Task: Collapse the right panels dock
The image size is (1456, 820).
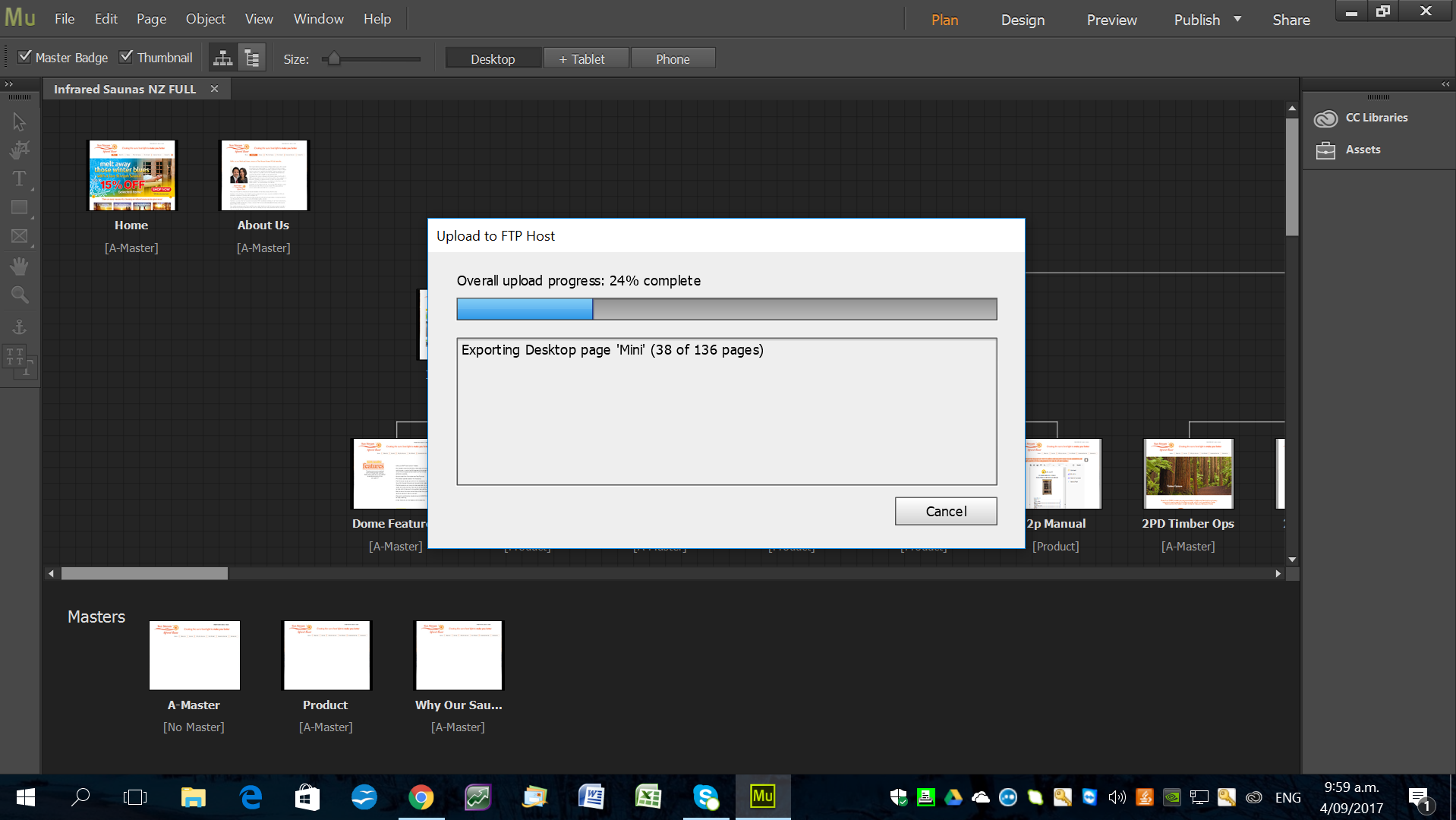Action: tap(1445, 84)
